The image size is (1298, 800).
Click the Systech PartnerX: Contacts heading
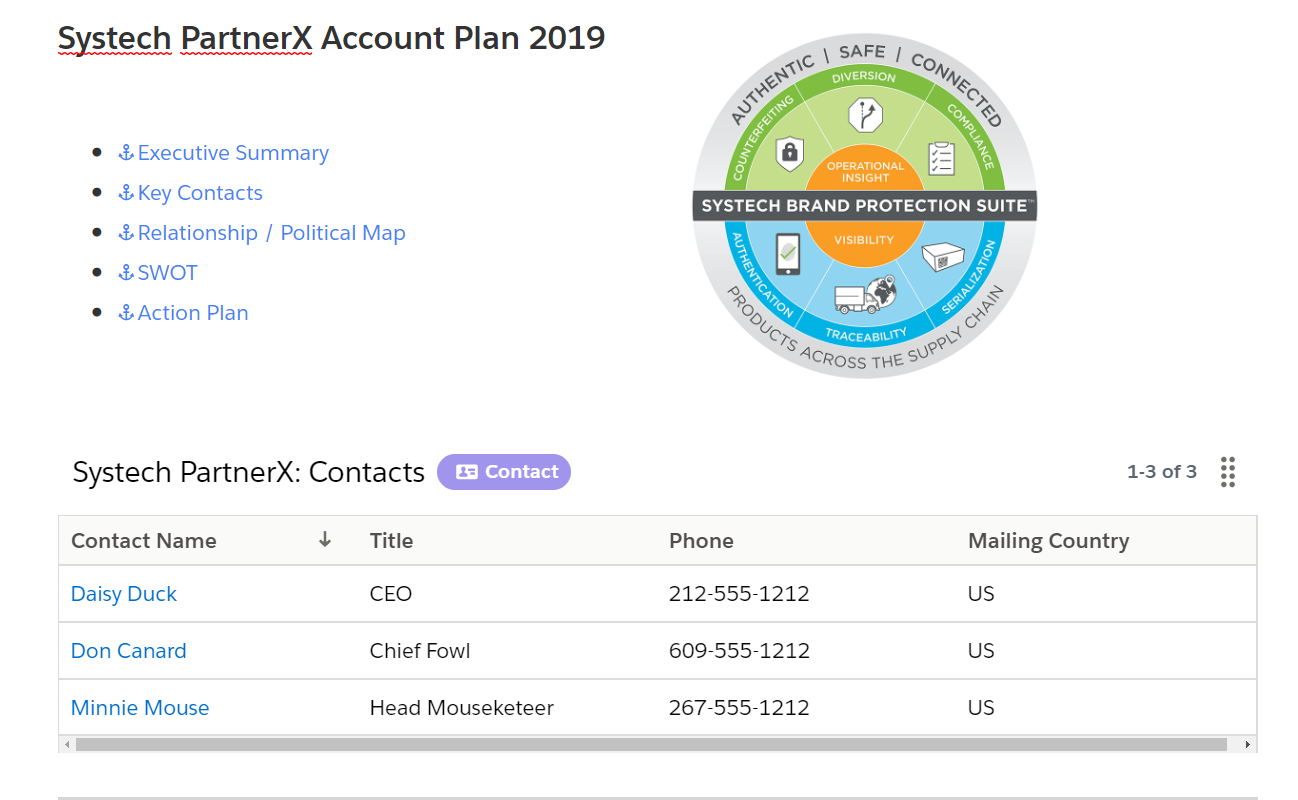249,472
